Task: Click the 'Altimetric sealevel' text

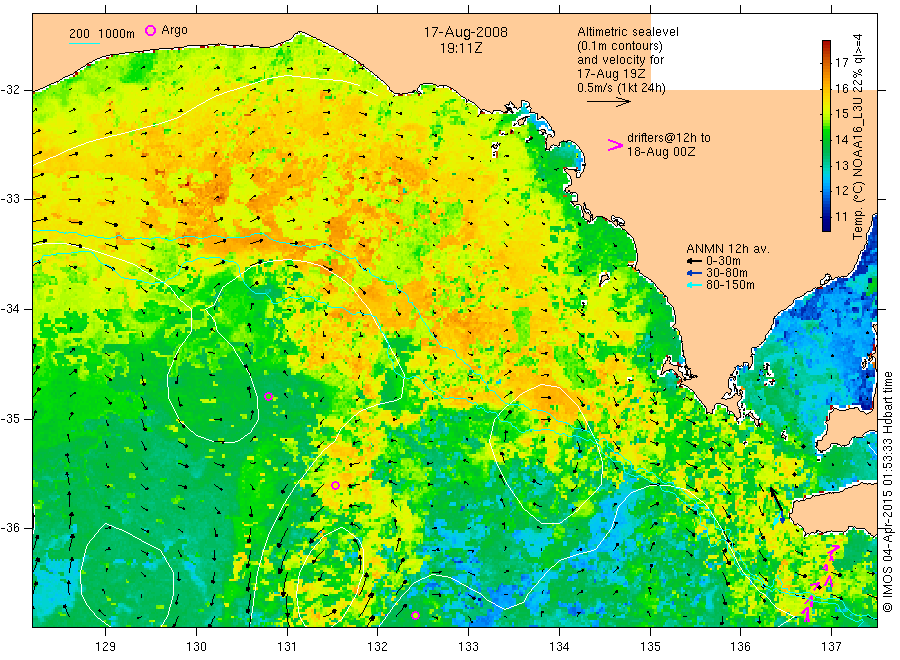Action: coord(628,32)
